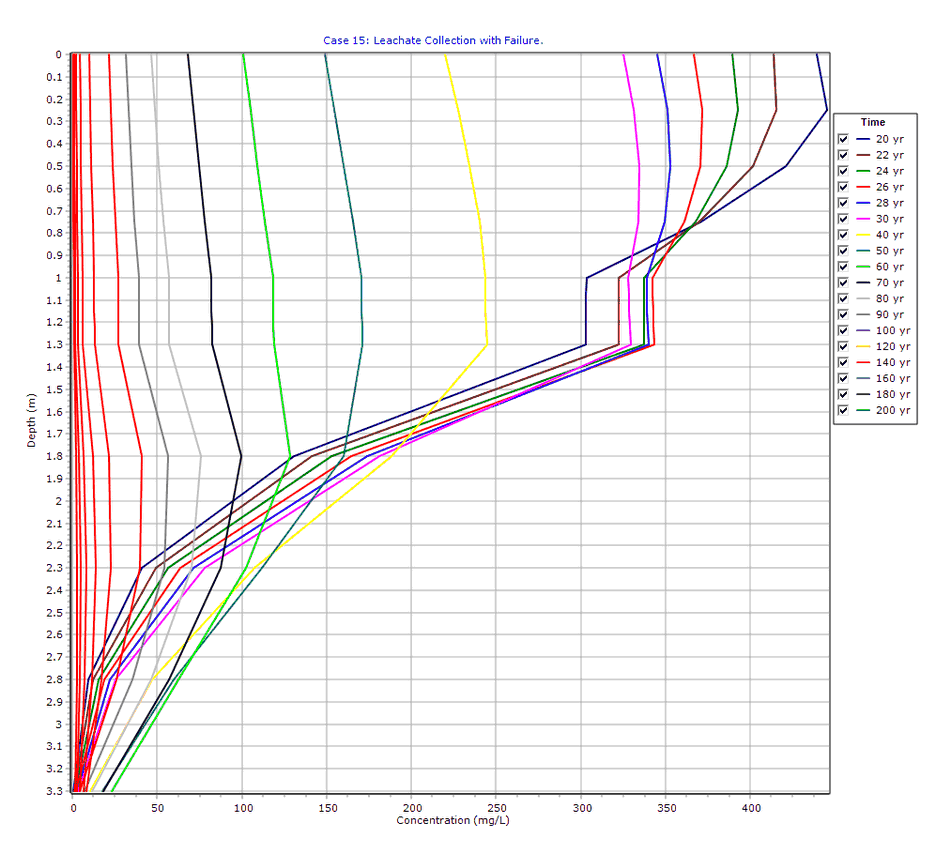Viewport: 936px width, 854px height.
Task: Select the '400' concentration axis tick label
Action: pos(752,808)
